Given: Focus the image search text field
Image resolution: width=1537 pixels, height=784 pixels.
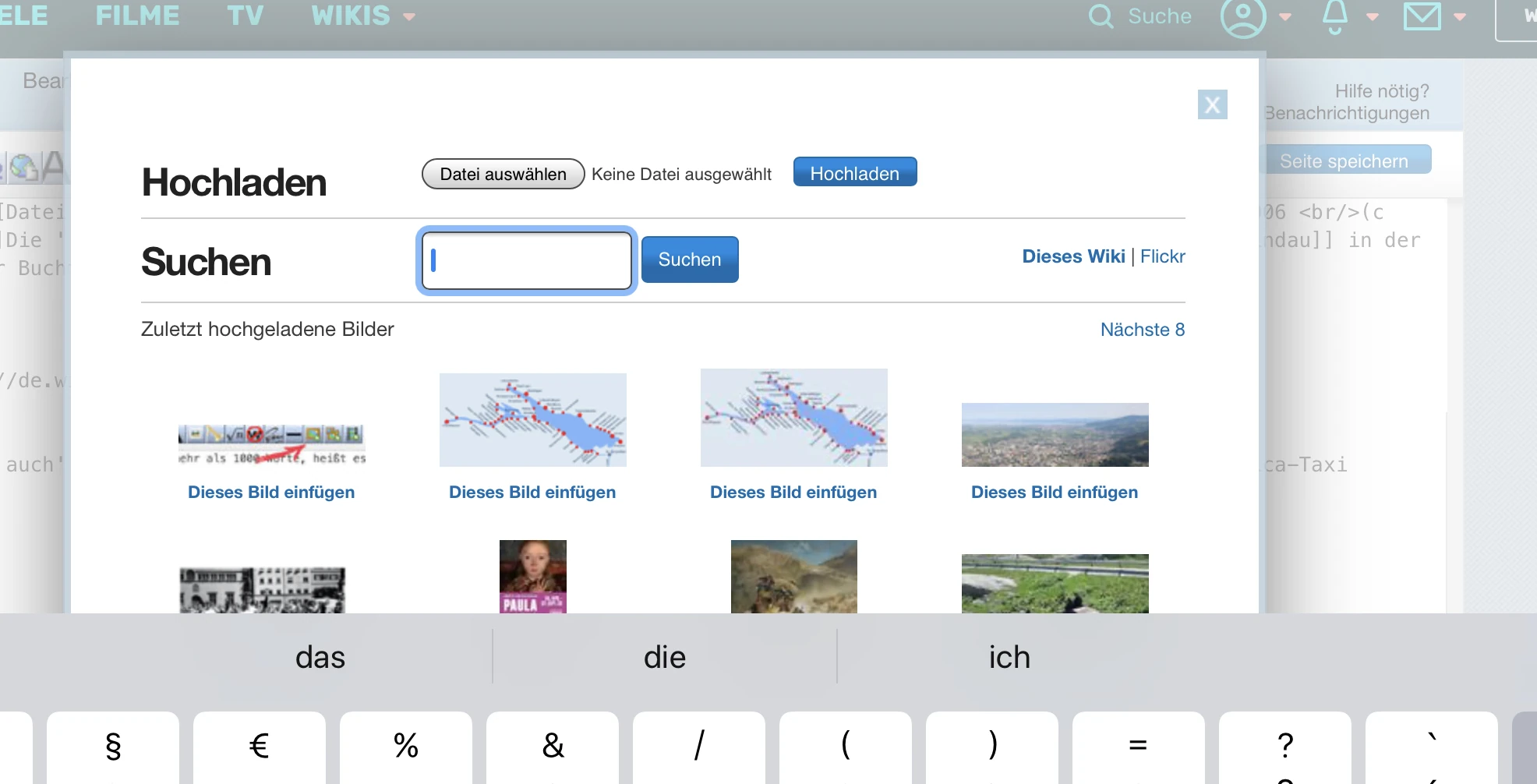Looking at the screenshot, I should 527,261.
